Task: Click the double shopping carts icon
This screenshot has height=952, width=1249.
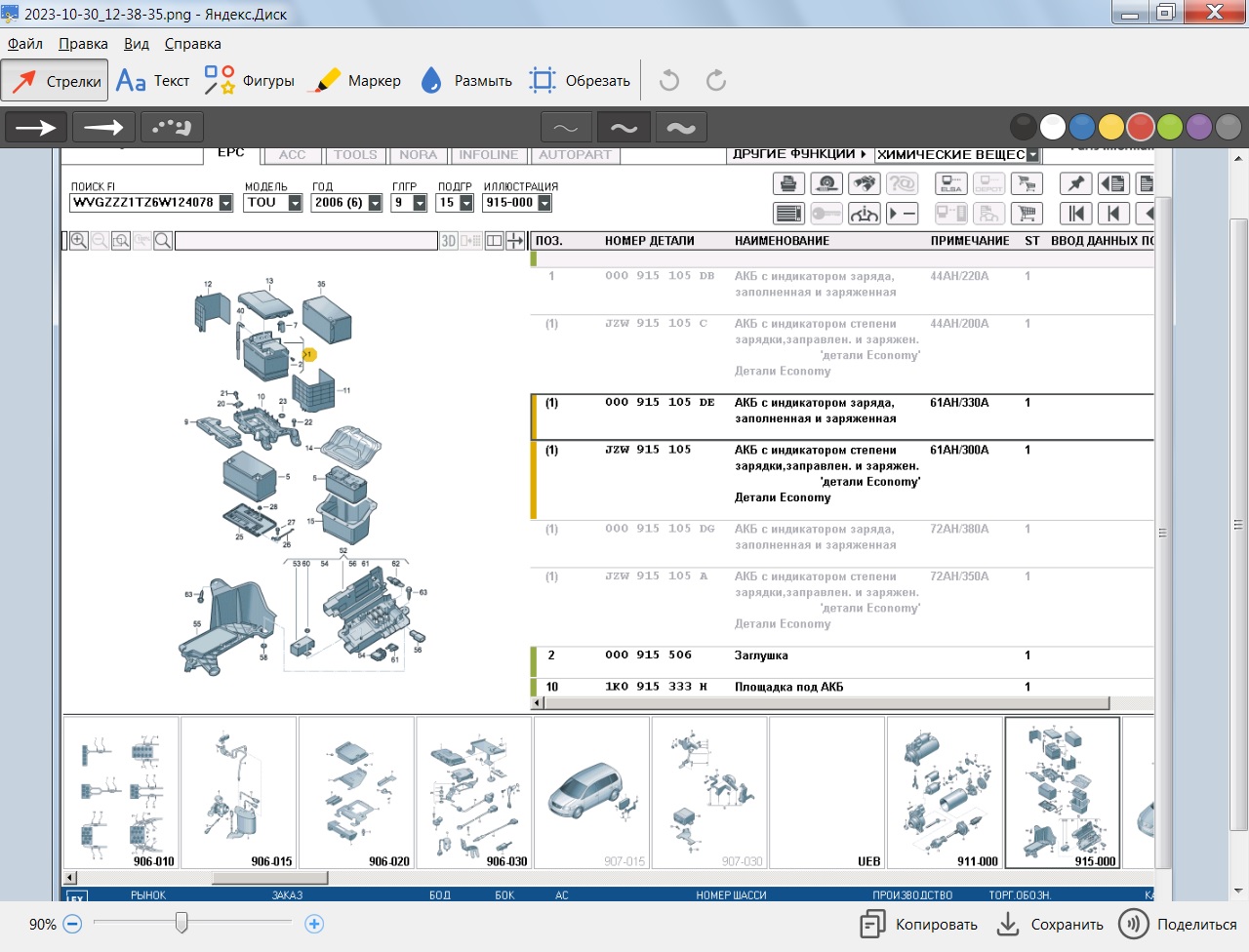Action: [x=1027, y=183]
